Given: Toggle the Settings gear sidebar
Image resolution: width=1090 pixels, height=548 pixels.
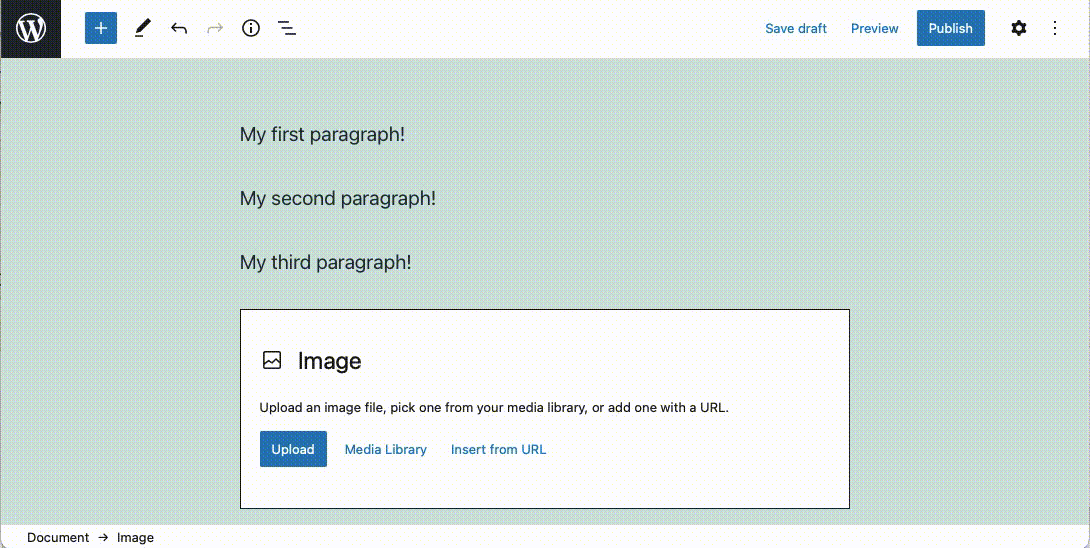Looking at the screenshot, I should coord(1018,28).
